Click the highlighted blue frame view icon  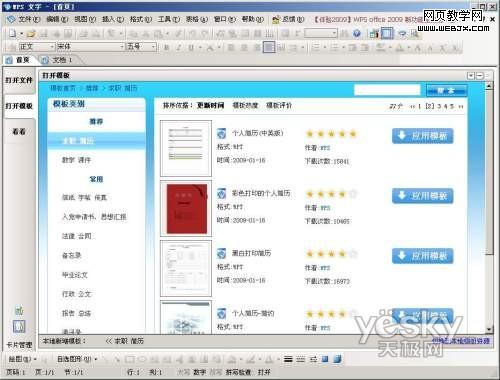tap(387, 33)
